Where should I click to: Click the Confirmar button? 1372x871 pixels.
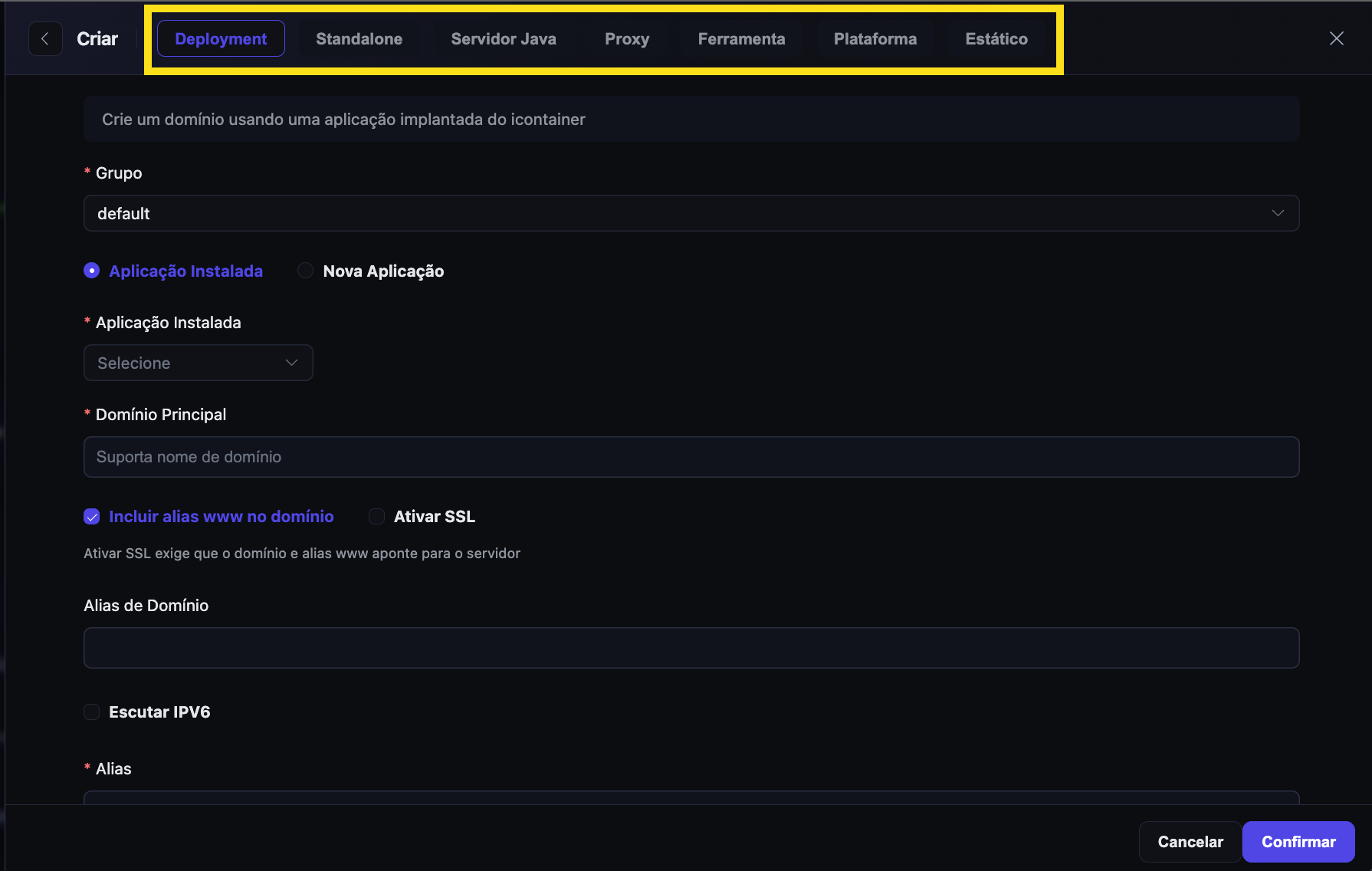pyautogui.click(x=1298, y=842)
